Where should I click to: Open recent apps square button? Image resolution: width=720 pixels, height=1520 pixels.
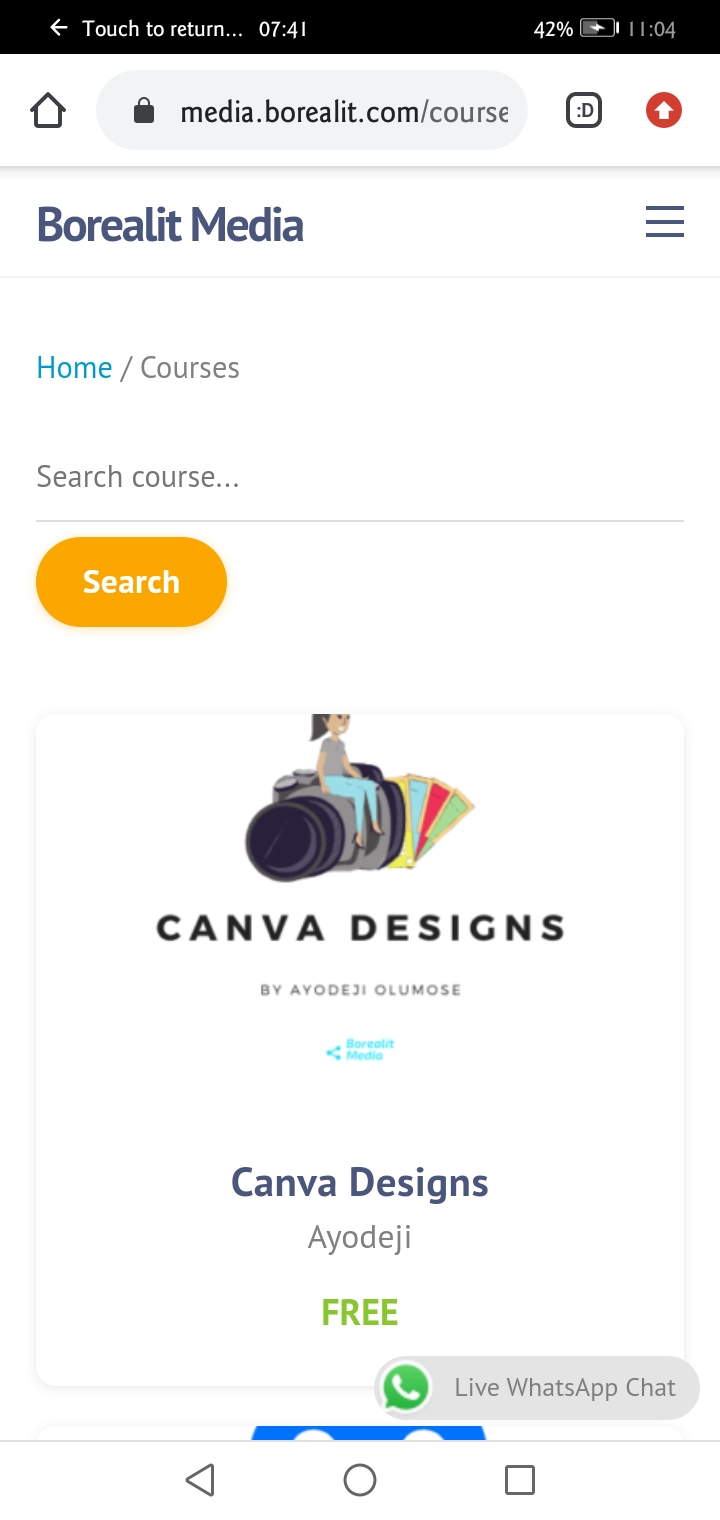tap(520, 1480)
